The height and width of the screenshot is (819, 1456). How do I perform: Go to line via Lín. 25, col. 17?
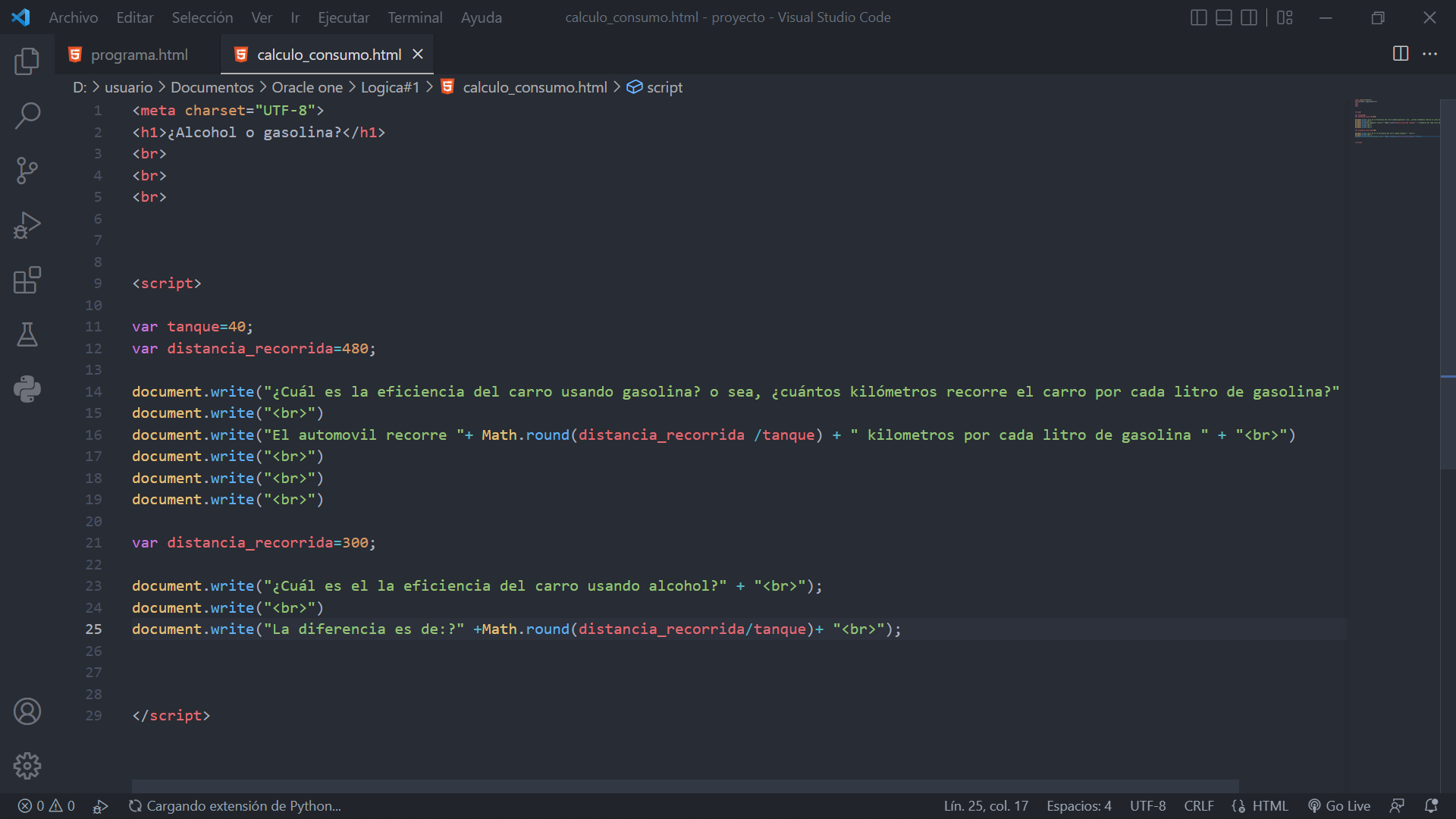pos(986,806)
